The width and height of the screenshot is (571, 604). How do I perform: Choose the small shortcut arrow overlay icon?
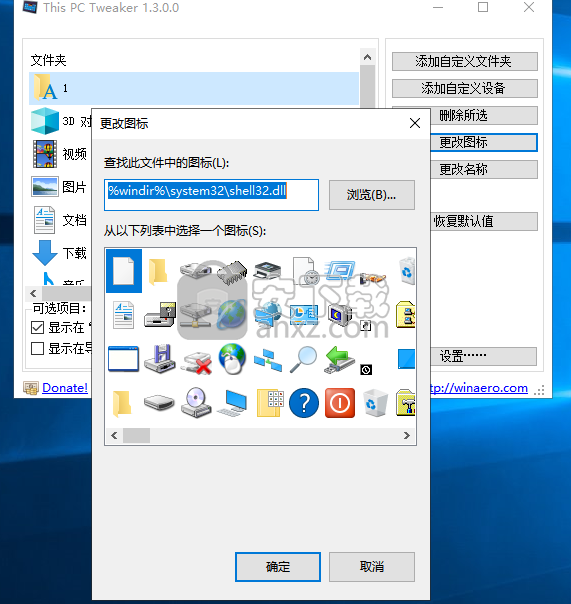[366, 325]
